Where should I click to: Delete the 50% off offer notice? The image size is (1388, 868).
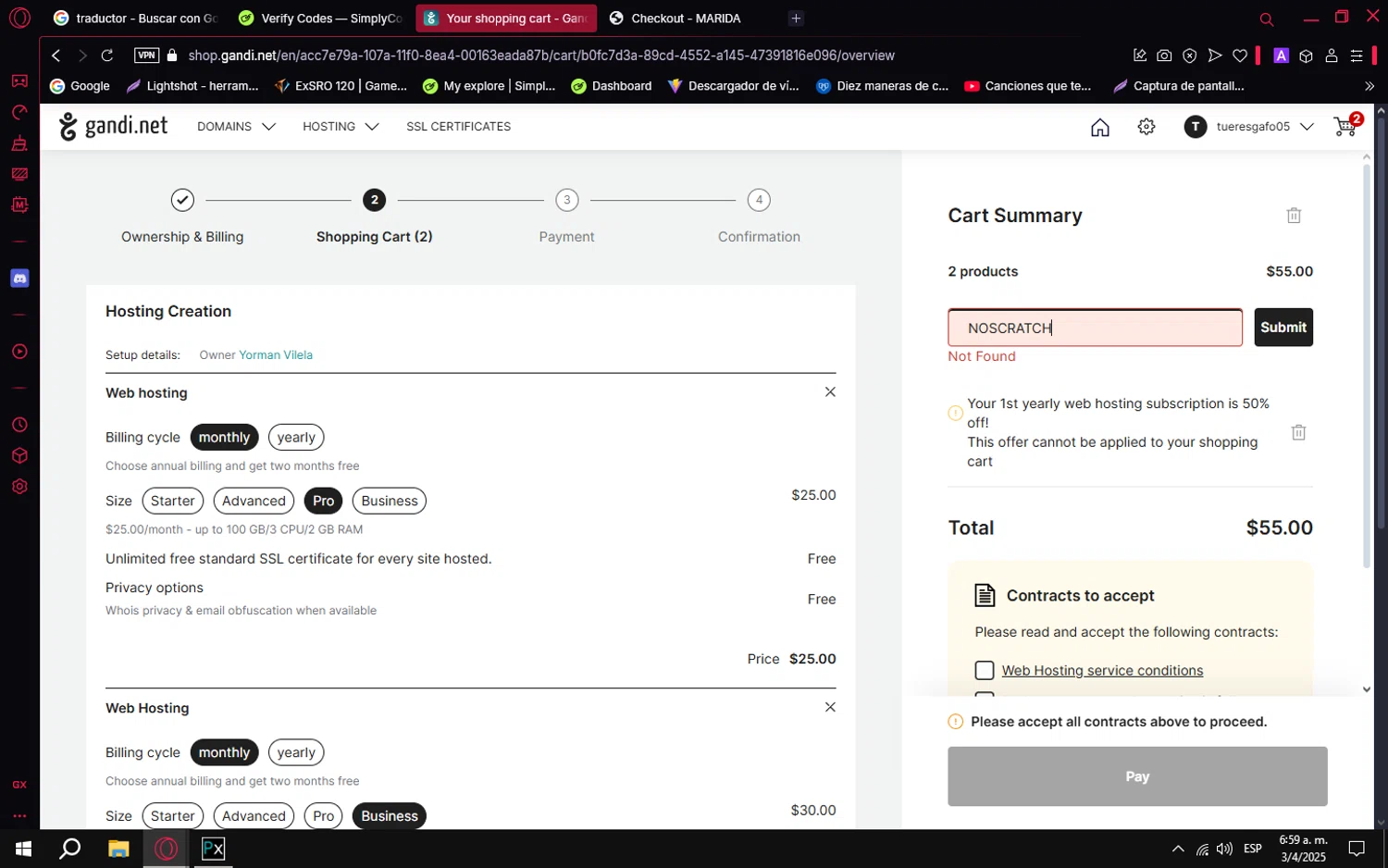[x=1298, y=432]
